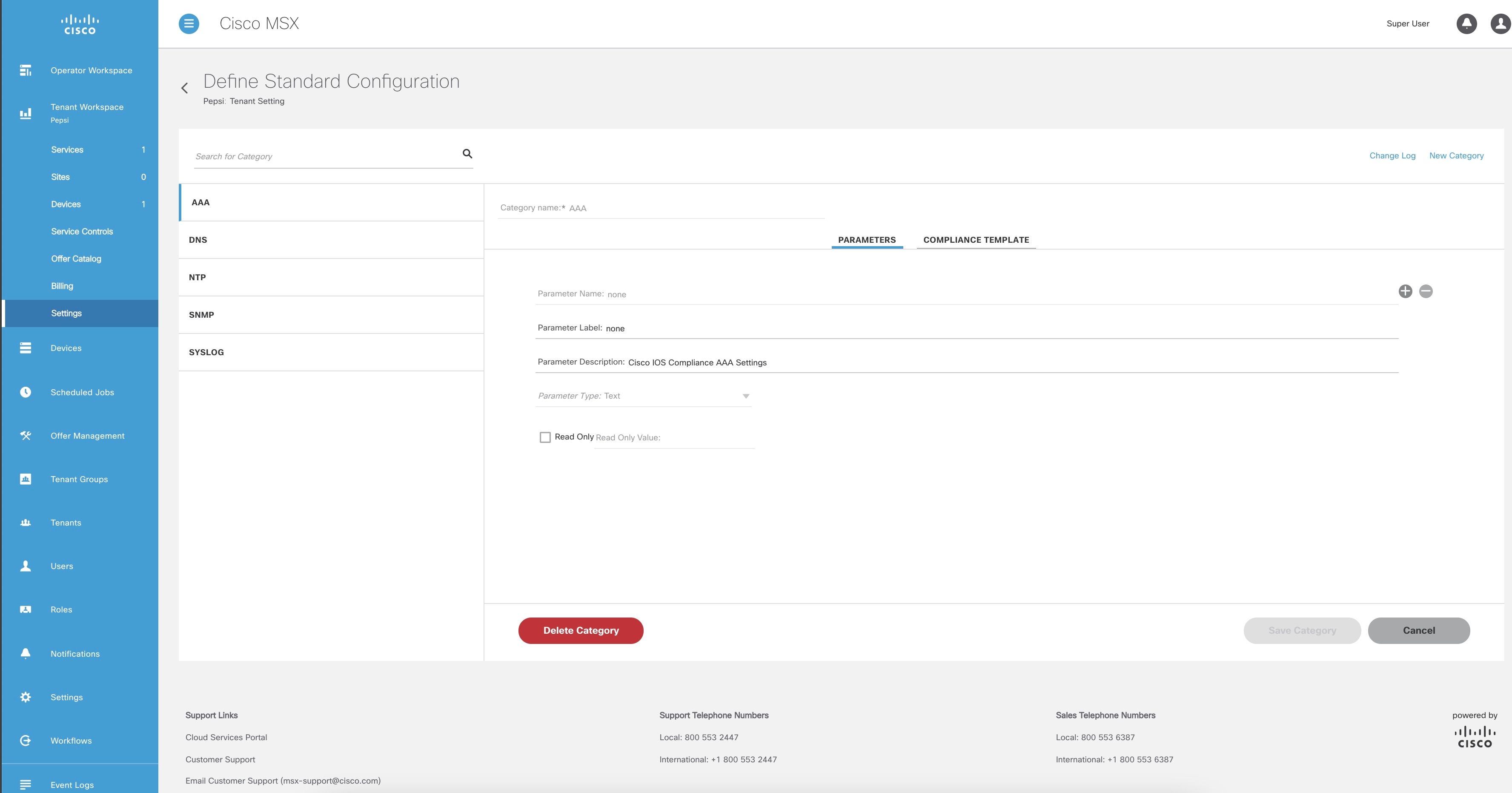This screenshot has width=1512, height=793.
Task: Click the back arrow beside page title
Action: pos(184,88)
